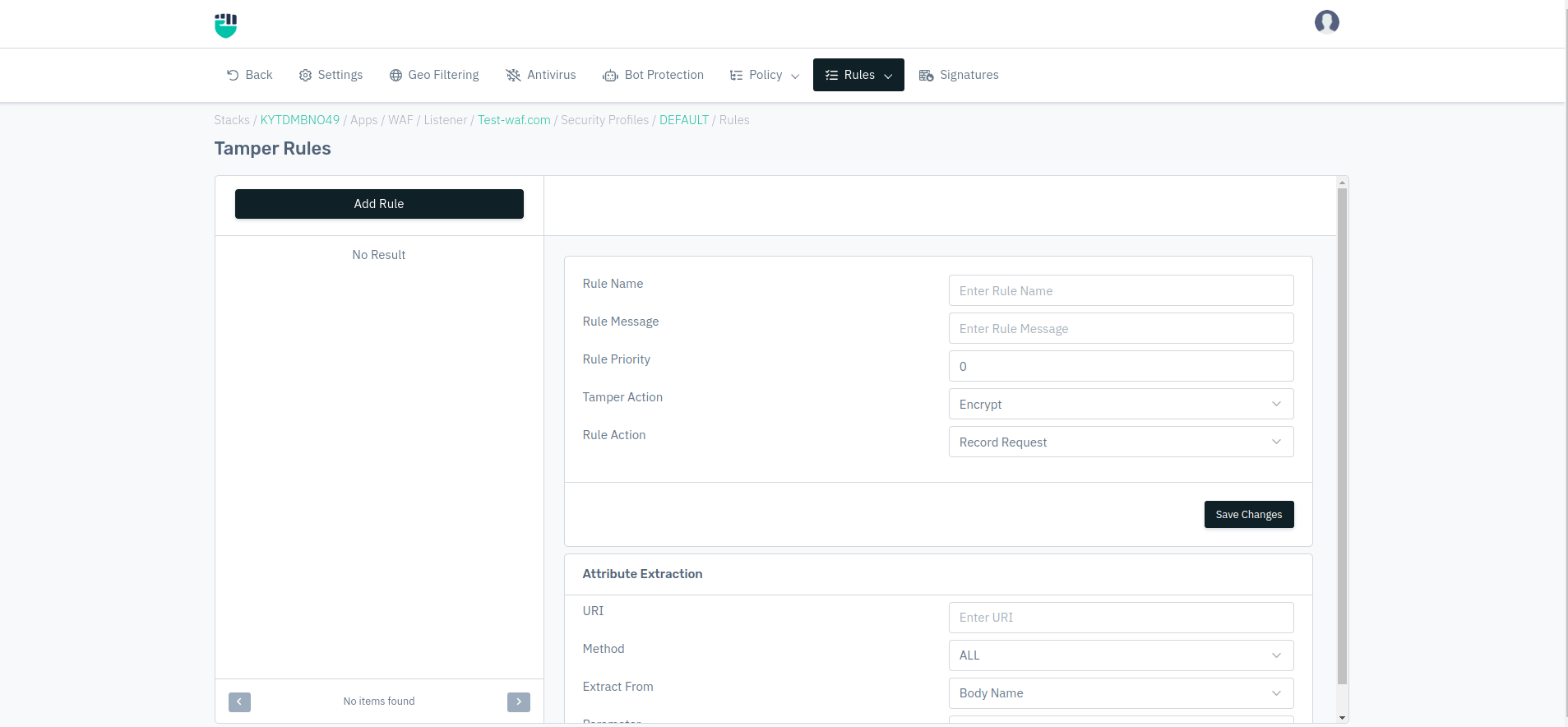Focus the Enter Rule Message field

click(1121, 328)
